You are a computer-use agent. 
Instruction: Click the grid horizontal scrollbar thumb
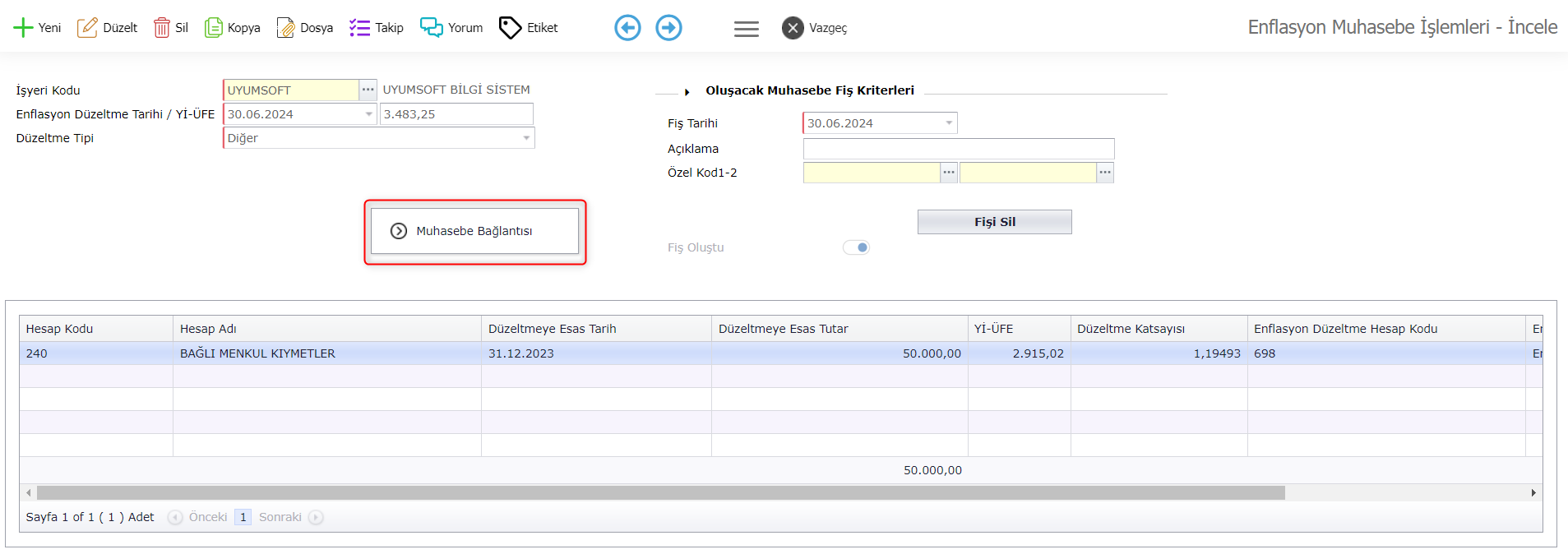661,492
